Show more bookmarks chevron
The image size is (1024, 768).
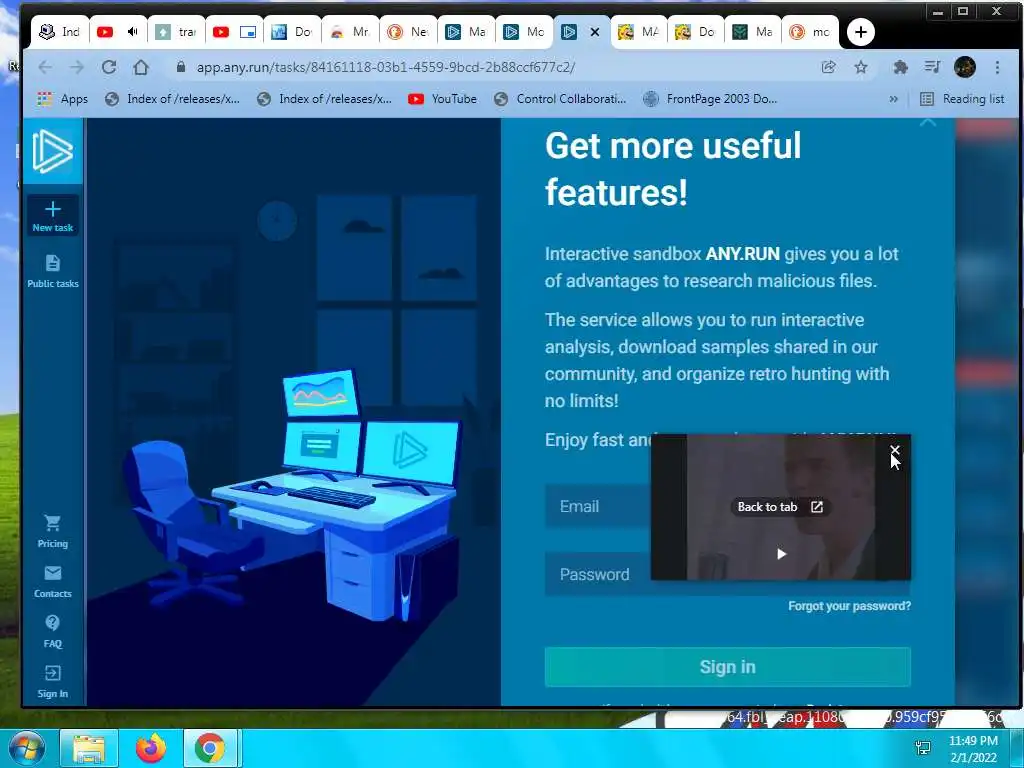pyautogui.click(x=893, y=99)
